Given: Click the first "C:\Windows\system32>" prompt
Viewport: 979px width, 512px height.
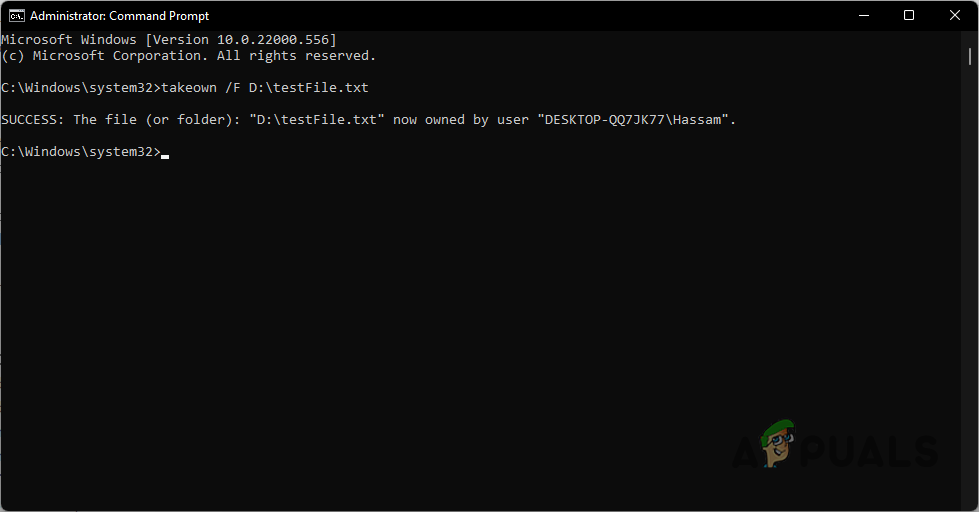Looking at the screenshot, I should click(80, 88).
